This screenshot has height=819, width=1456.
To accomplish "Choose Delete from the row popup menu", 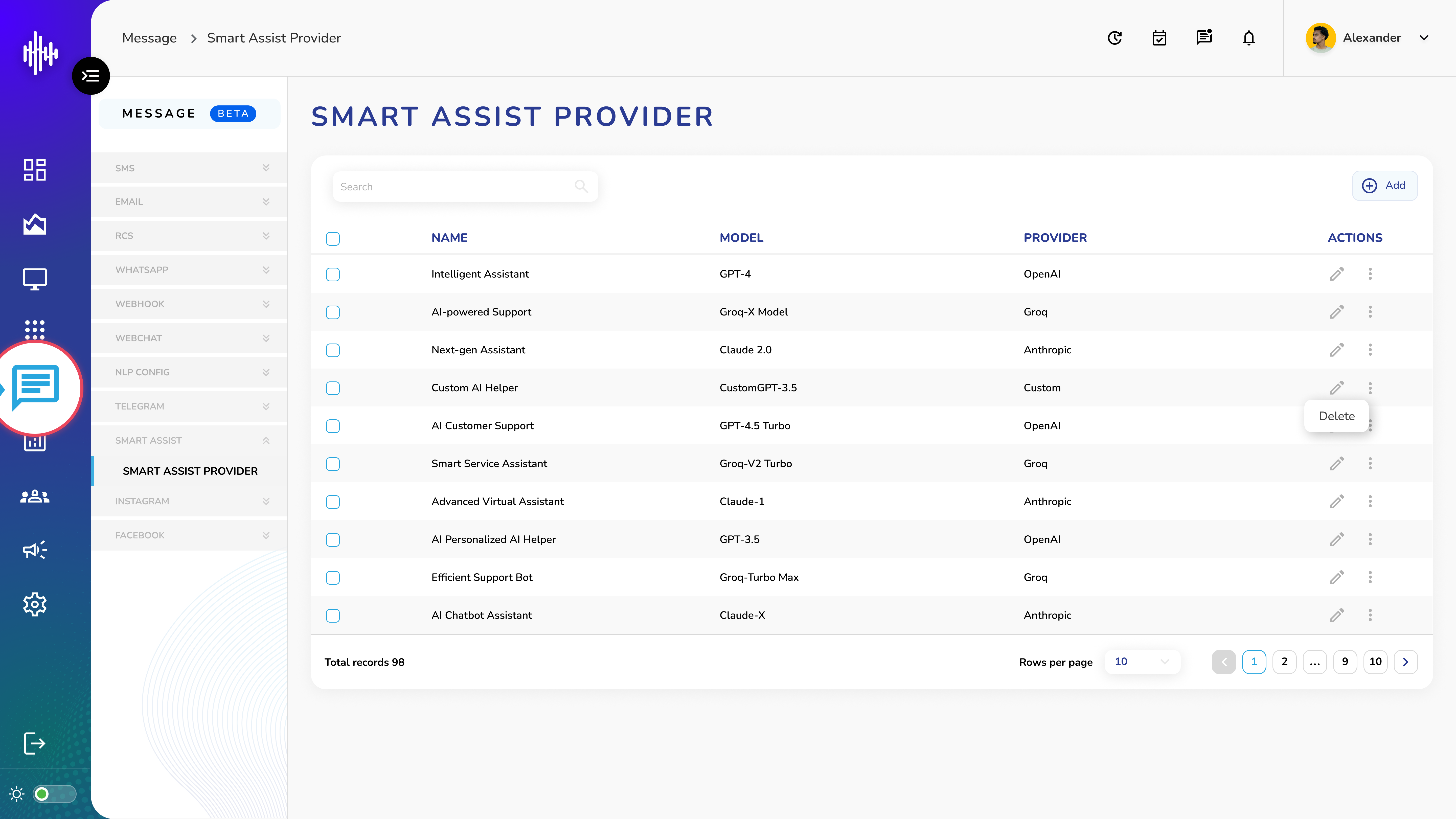I will click(1337, 416).
